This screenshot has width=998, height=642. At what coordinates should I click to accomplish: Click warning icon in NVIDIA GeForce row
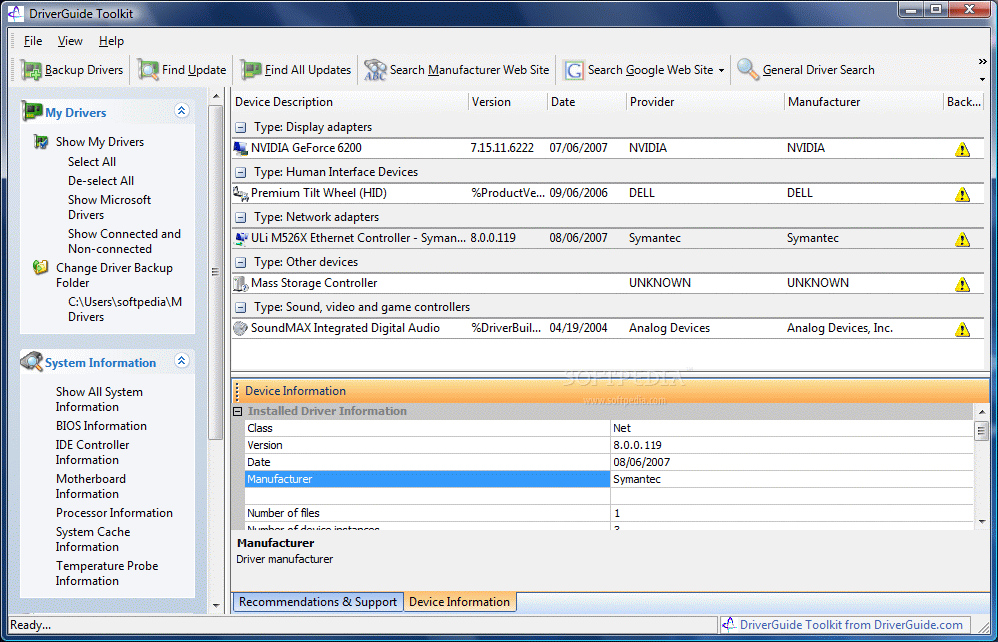coord(962,150)
